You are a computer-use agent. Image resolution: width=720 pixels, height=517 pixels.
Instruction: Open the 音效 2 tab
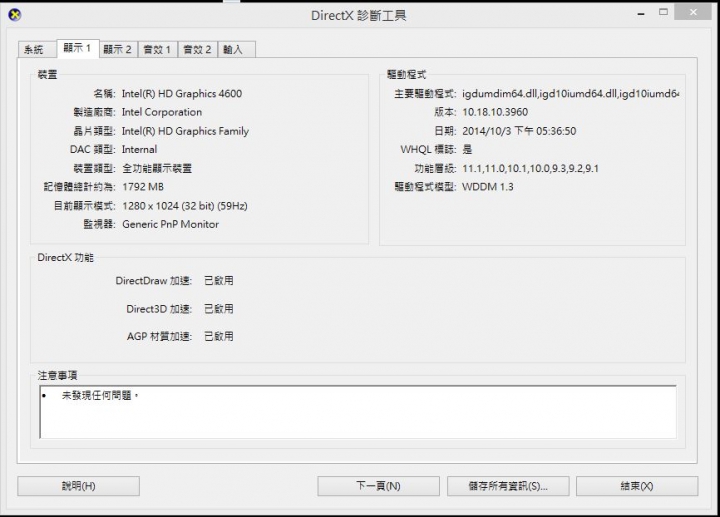point(197,50)
